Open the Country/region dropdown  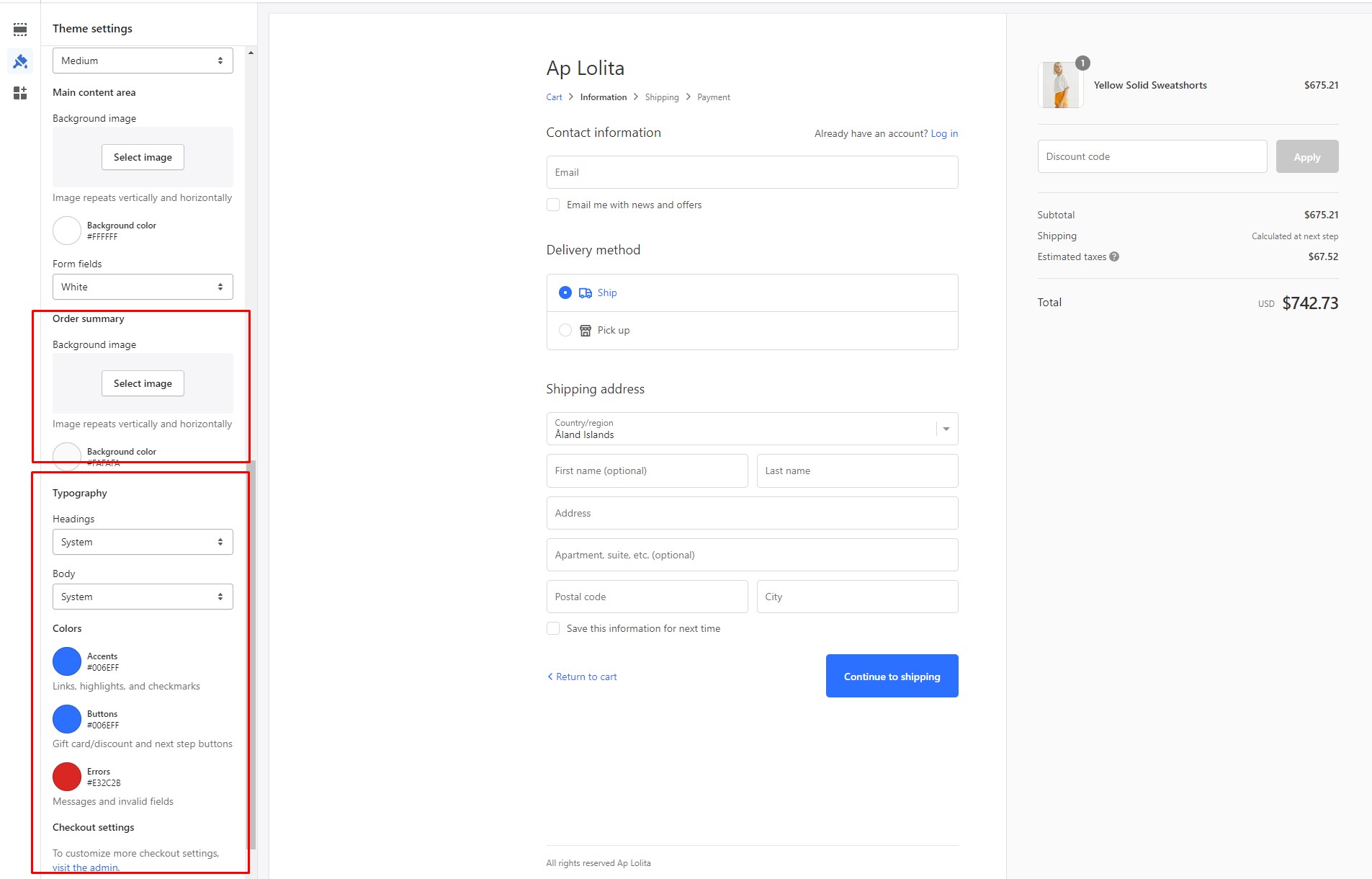(752, 429)
